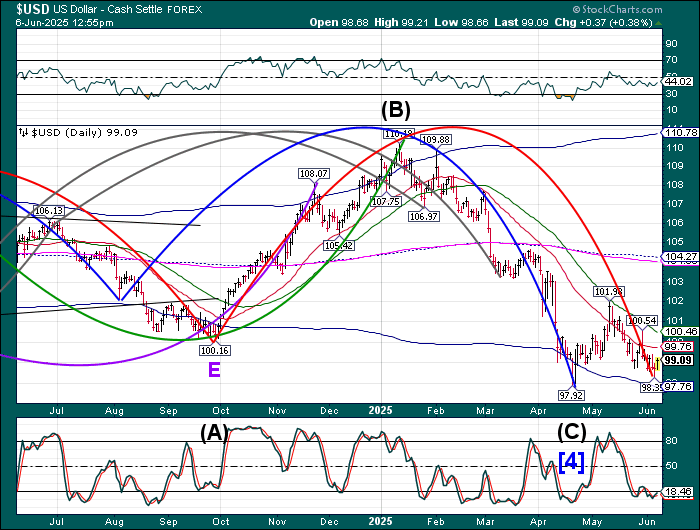Click the blue [4] wave annotation
The width and height of the screenshot is (700, 530).
coord(571,463)
